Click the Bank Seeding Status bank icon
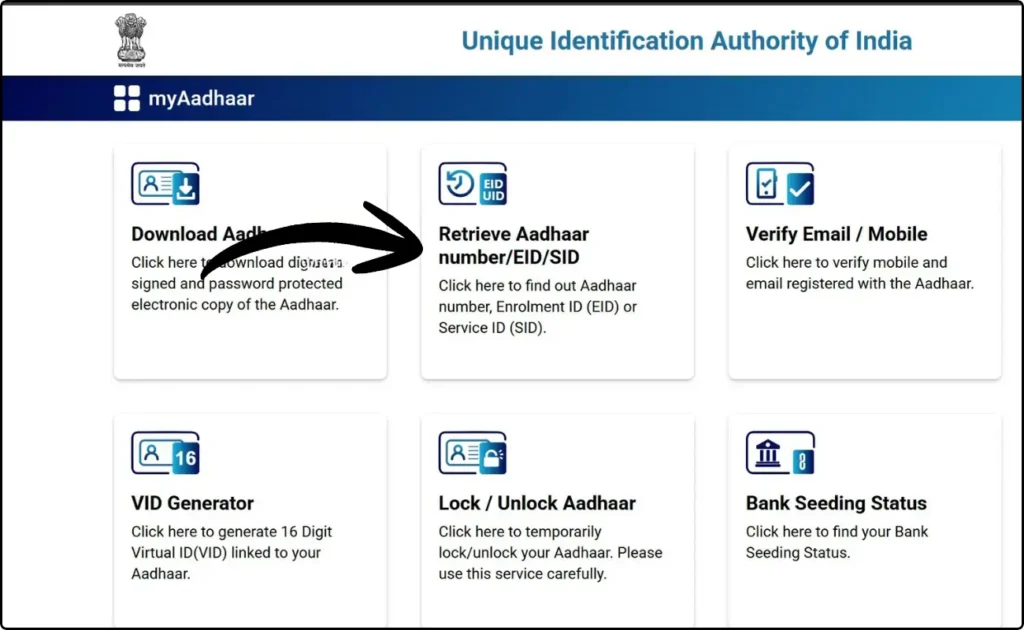This screenshot has width=1024, height=630. click(780, 453)
